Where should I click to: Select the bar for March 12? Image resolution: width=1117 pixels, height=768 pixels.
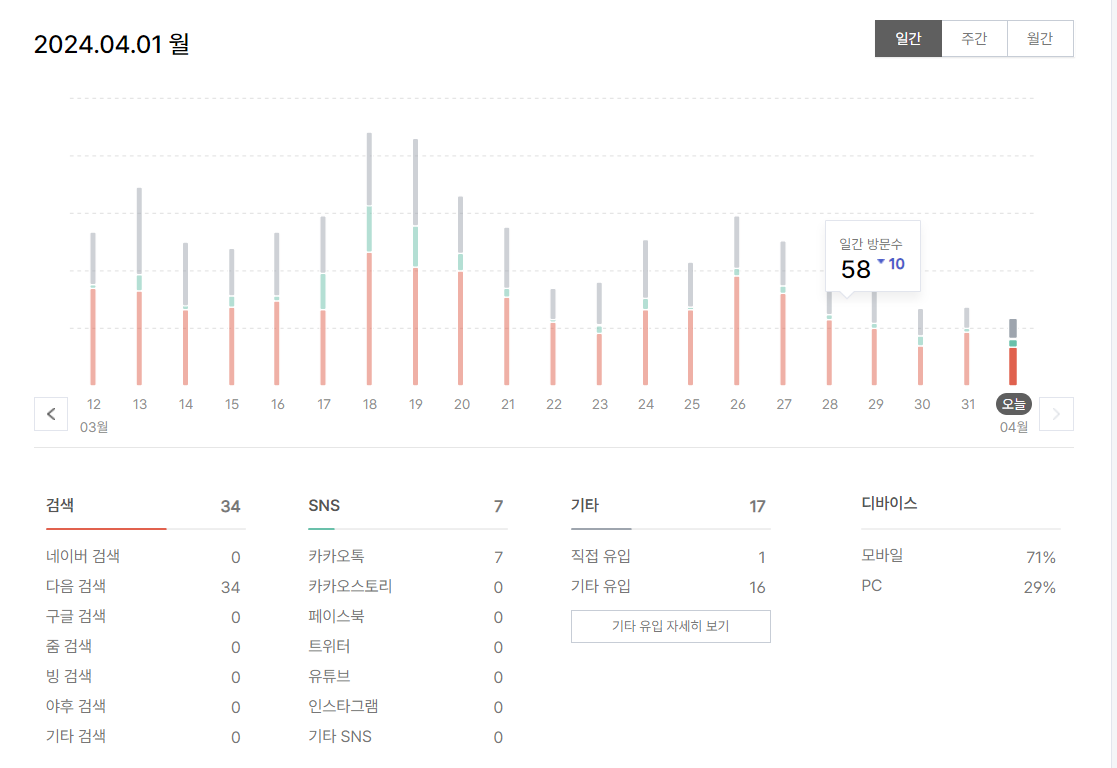click(93, 309)
